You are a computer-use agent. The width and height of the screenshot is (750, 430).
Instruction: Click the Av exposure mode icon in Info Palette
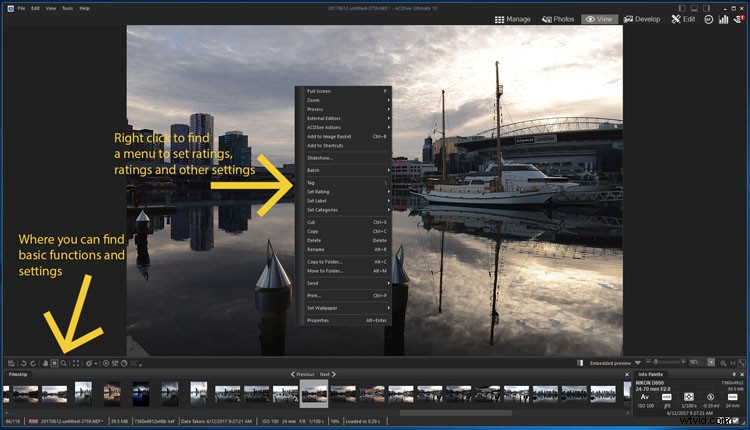[645, 397]
